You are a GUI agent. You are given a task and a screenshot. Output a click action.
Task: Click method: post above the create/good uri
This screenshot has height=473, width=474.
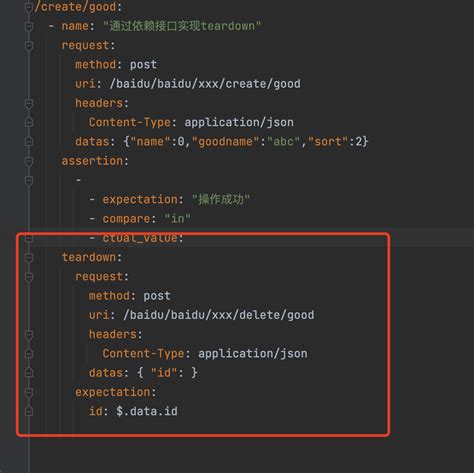(116, 64)
